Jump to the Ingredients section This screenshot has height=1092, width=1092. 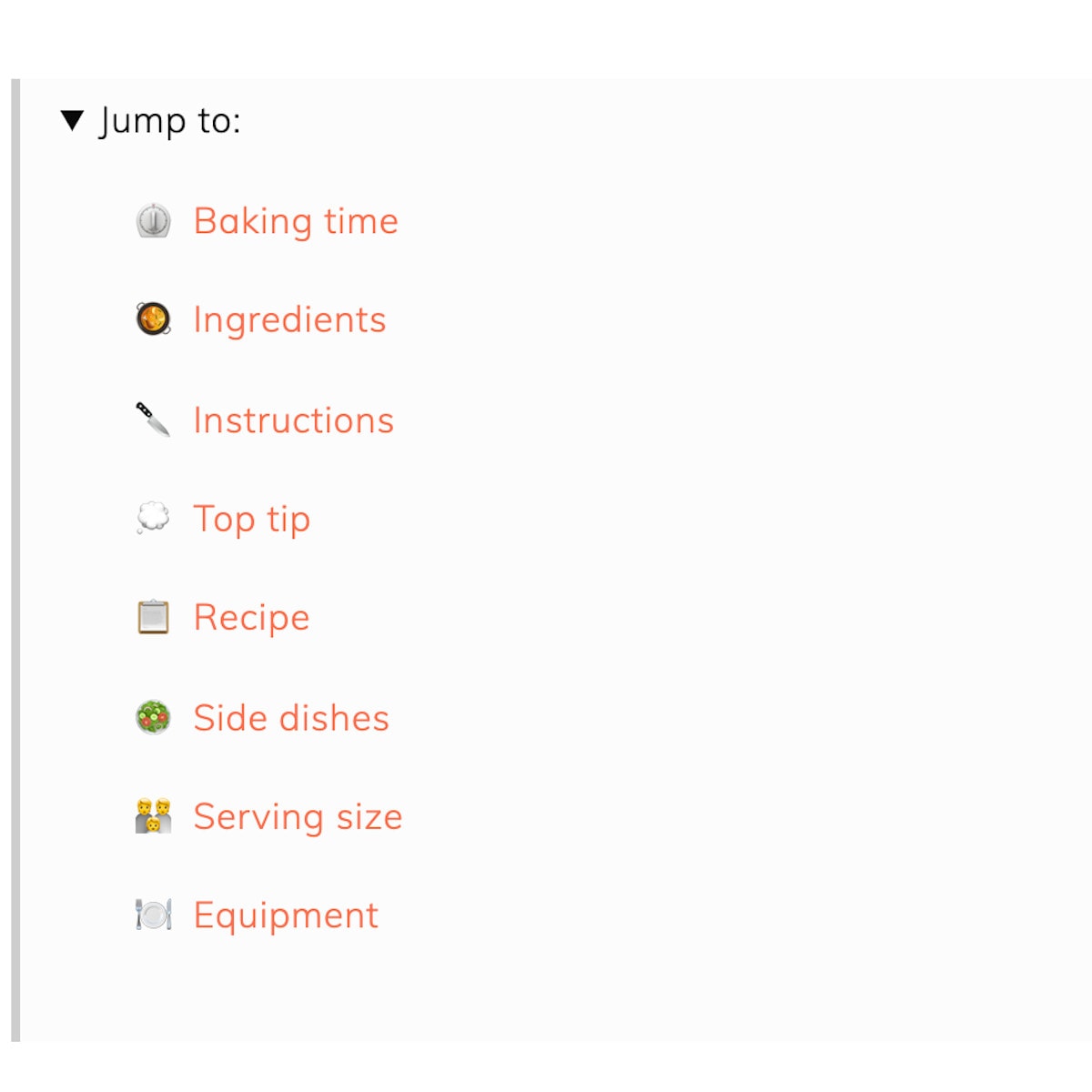click(x=288, y=320)
